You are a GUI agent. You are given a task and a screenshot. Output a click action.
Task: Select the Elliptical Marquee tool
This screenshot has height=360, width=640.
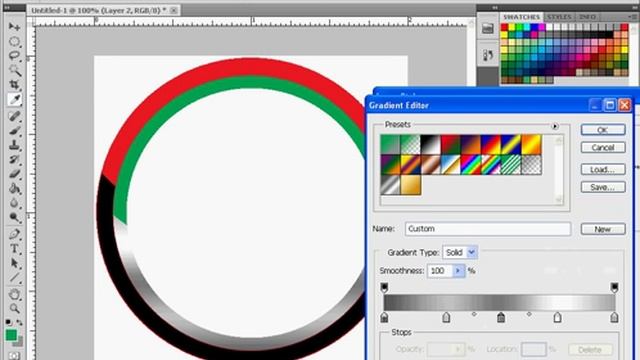[x=14, y=41]
